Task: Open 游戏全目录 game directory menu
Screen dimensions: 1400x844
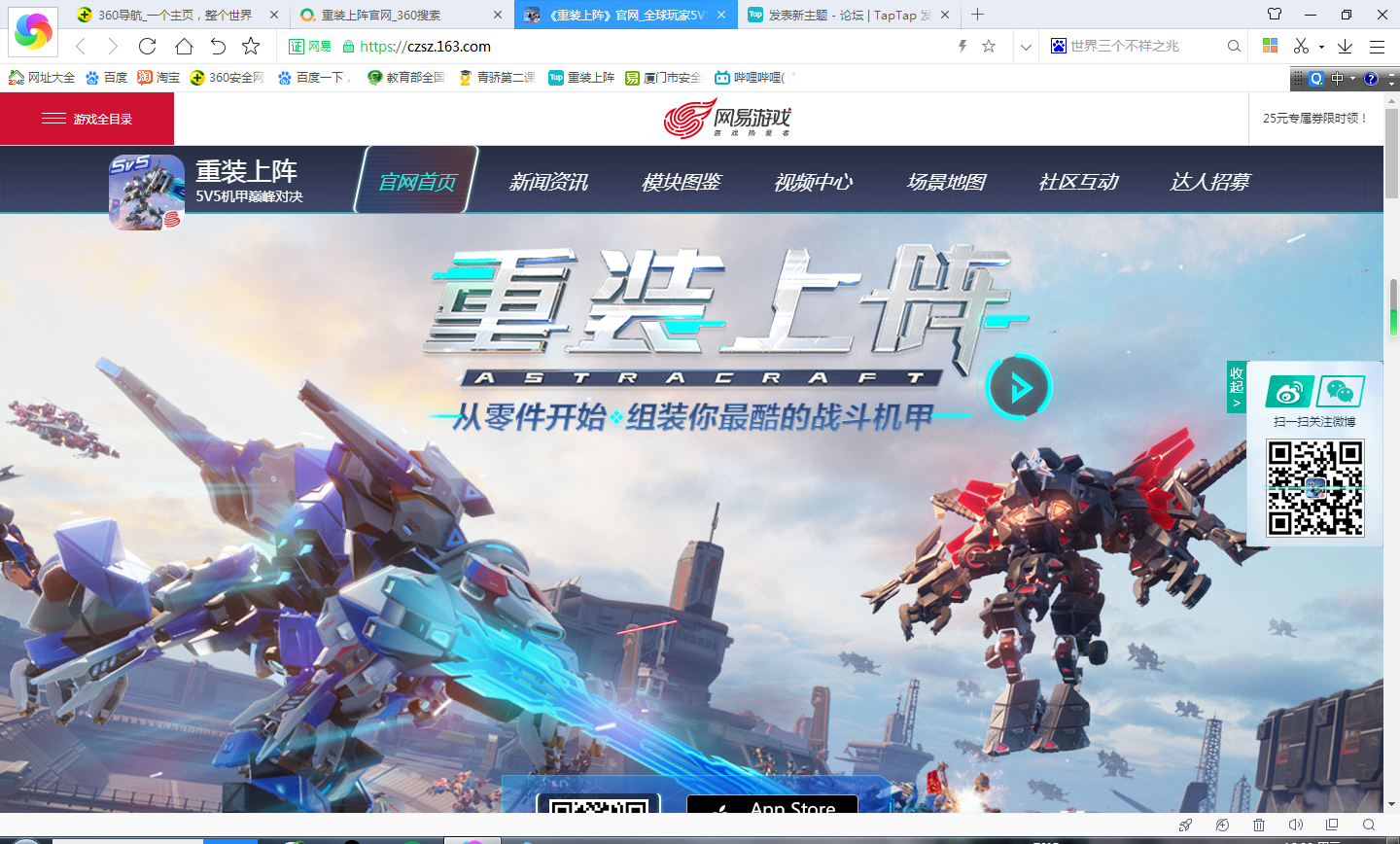Action: tap(87, 119)
